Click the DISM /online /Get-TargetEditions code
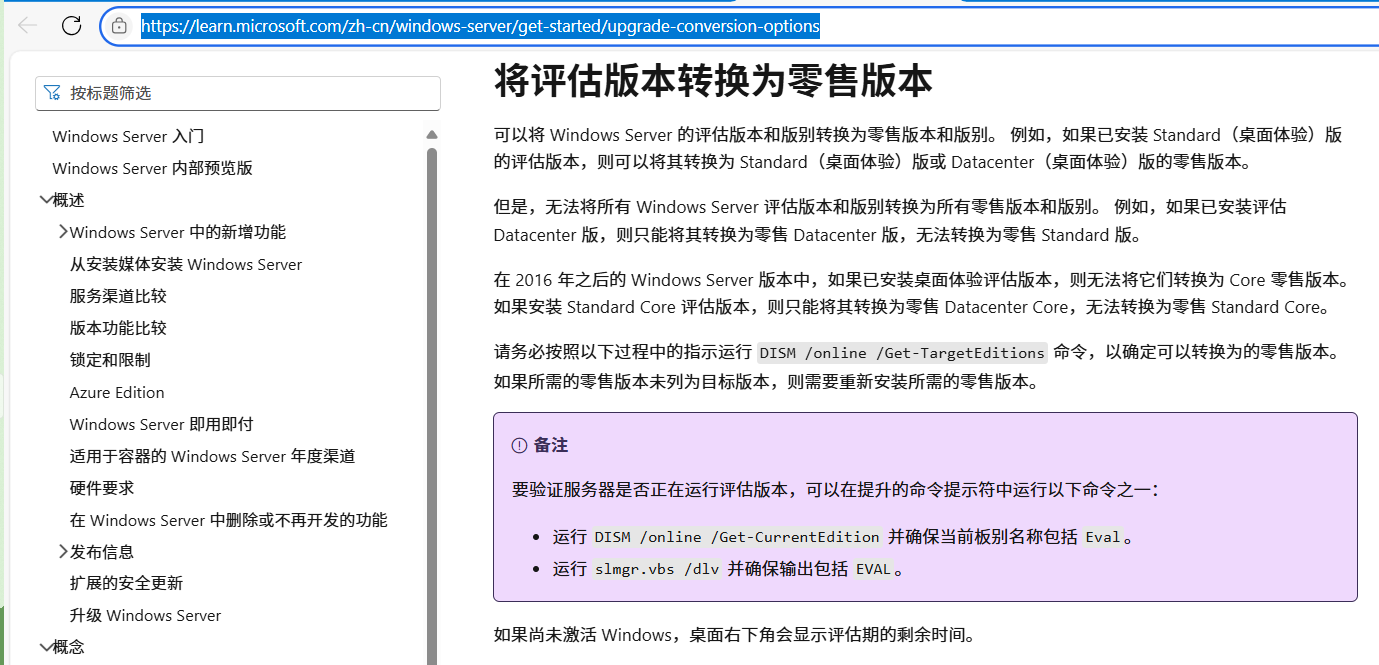 click(902, 353)
